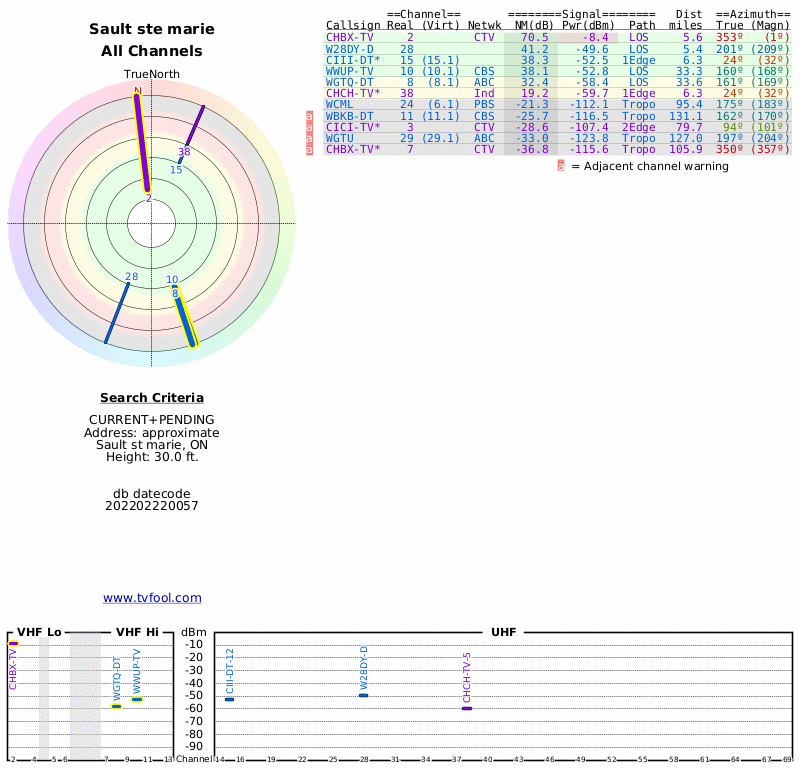800x768 pixels.
Task: Click the NM(dB) column header
Action: (534, 25)
